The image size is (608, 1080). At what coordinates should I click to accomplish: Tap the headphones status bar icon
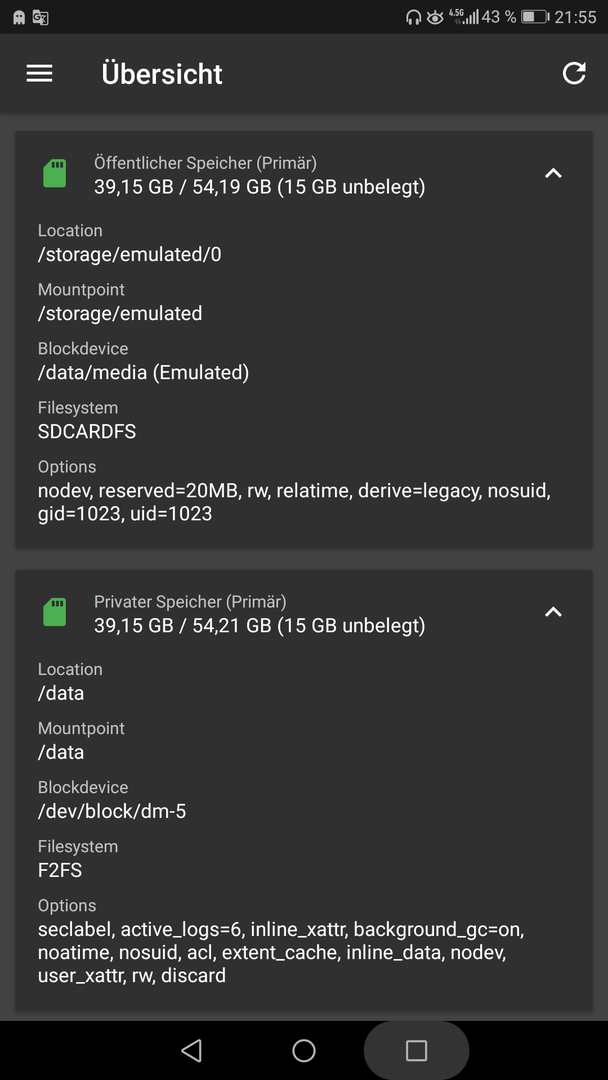pos(414,17)
